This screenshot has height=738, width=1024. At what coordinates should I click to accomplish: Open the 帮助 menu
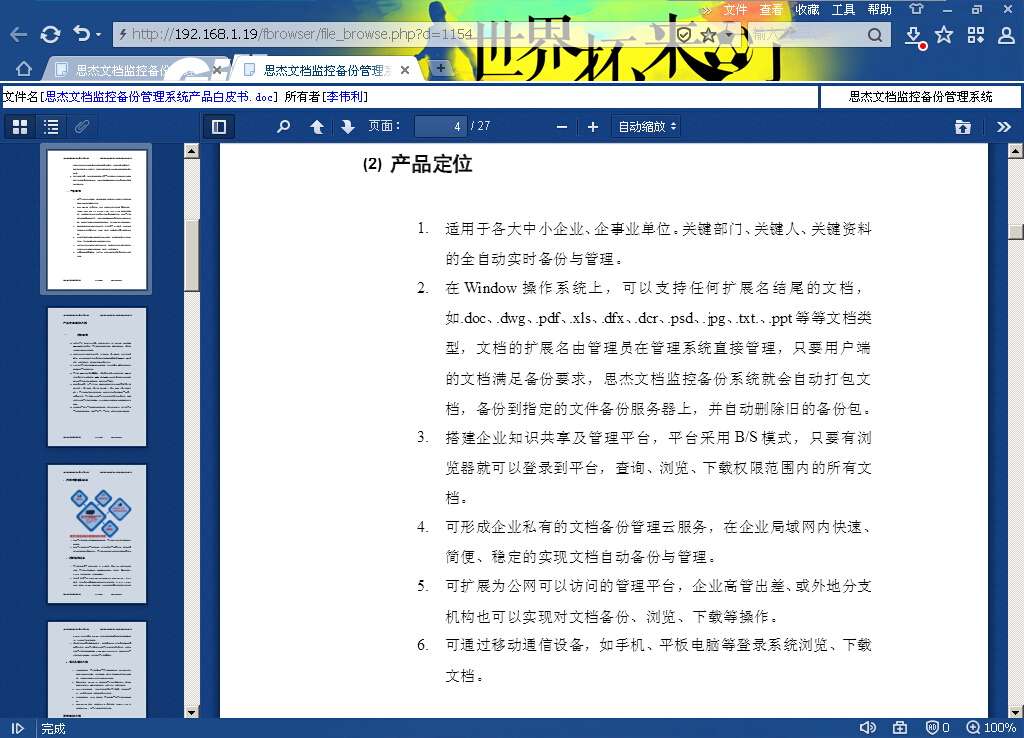[x=880, y=10]
